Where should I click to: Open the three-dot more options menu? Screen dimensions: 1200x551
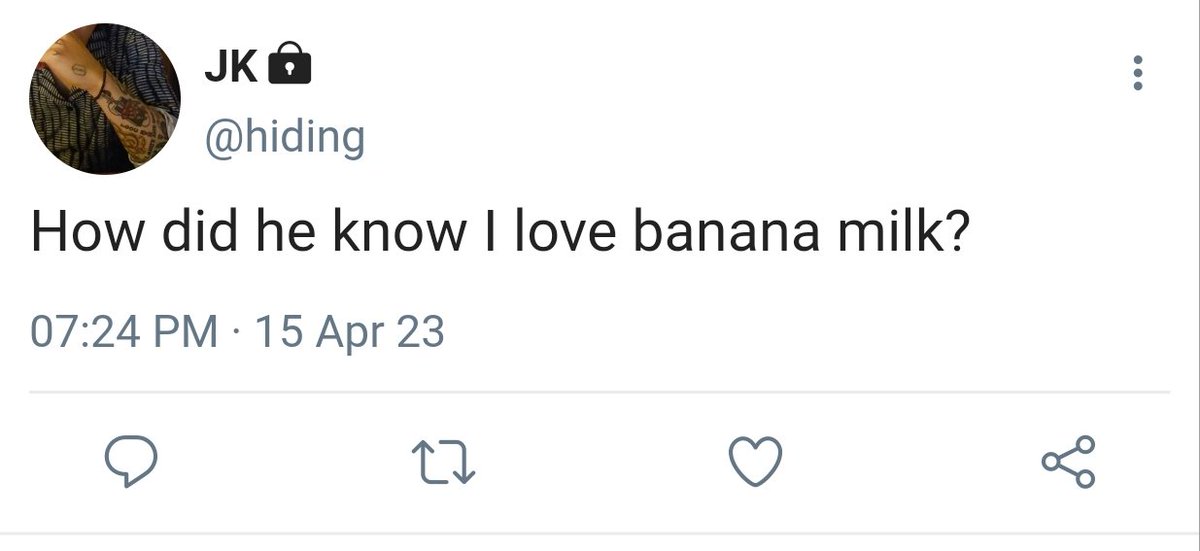coord(1136,74)
